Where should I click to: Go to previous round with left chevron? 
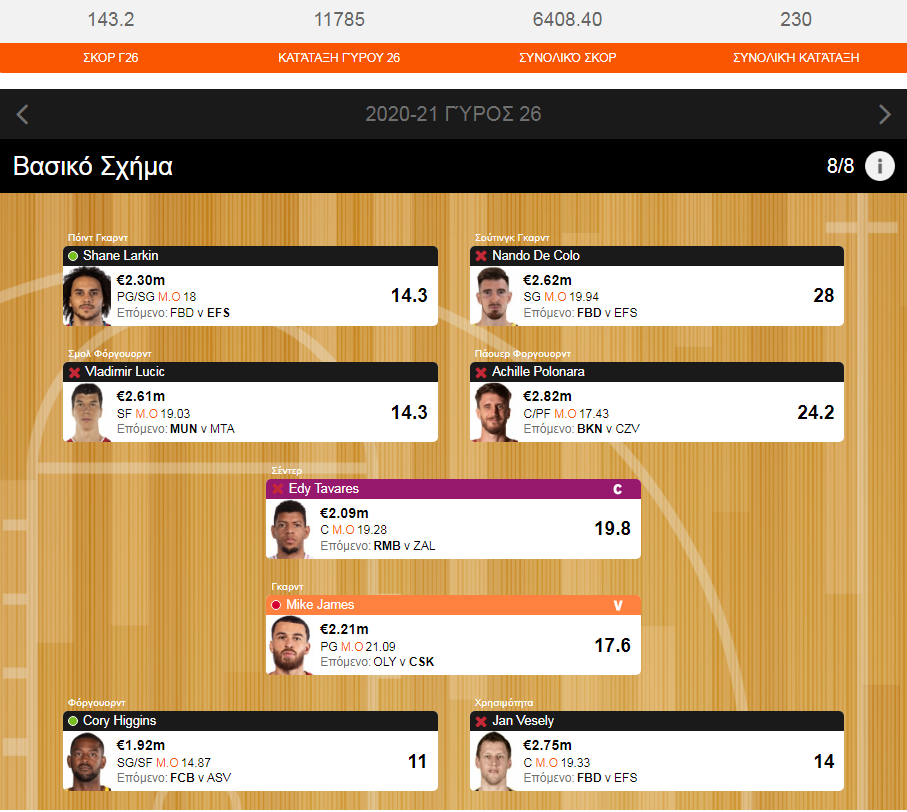point(23,114)
